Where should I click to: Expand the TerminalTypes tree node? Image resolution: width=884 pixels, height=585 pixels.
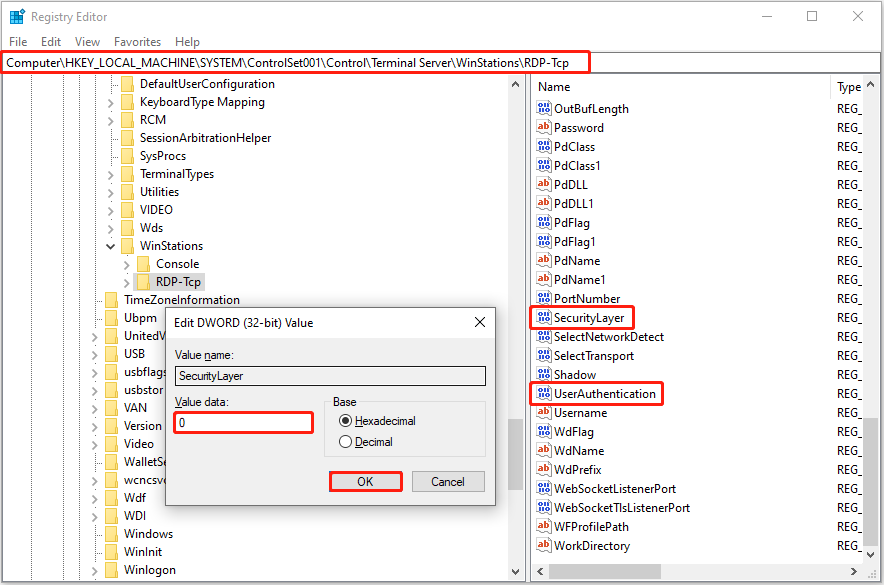click(110, 174)
